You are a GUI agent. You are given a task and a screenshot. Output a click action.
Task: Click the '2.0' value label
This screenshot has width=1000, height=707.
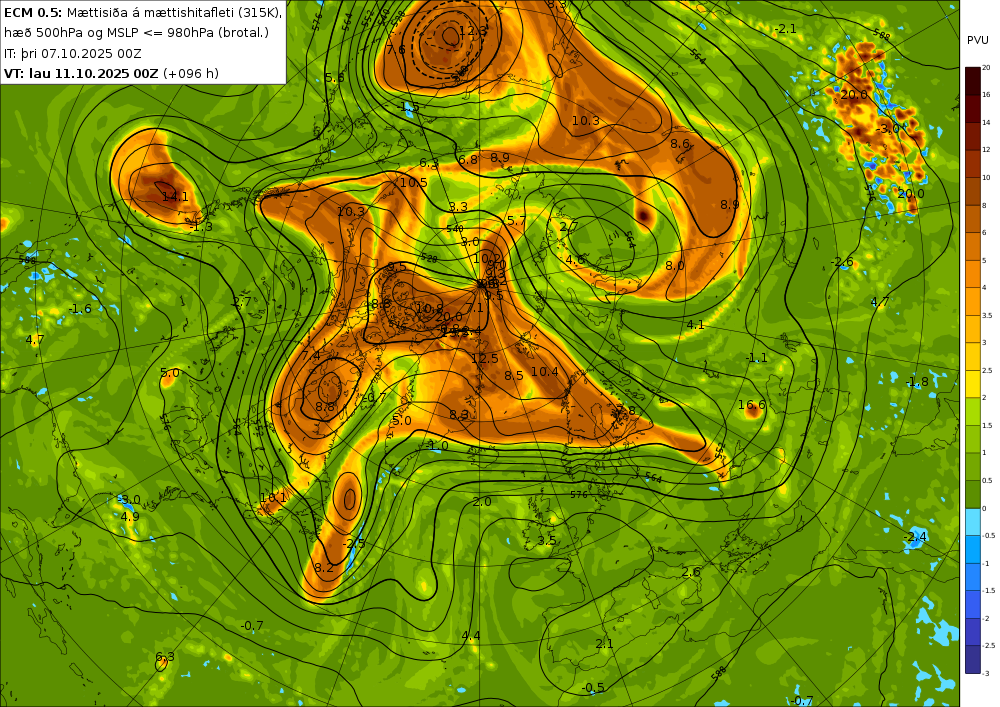482,502
